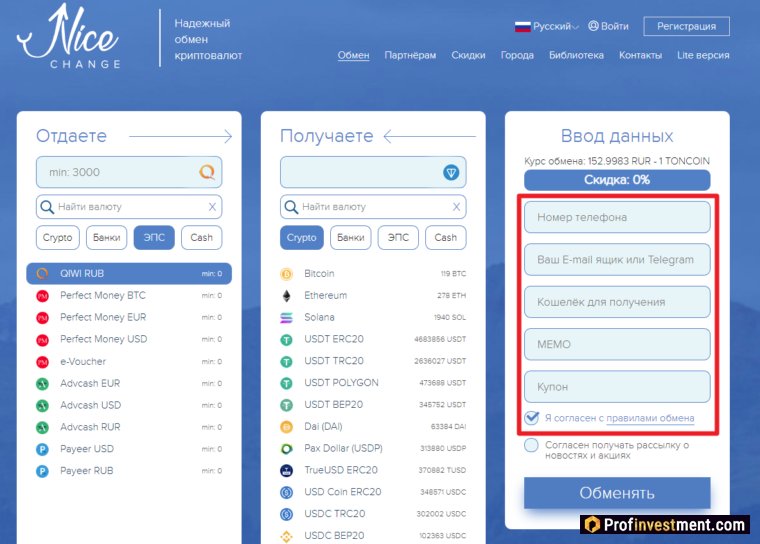Select Банки filter in Отдаете panel
Screen dimensions: 760x544
pyautogui.click(x=107, y=238)
